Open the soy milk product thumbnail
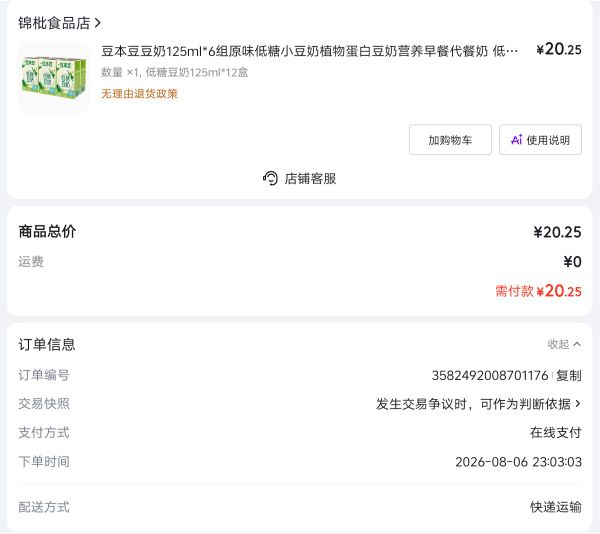This screenshot has height=534, width=600. pos(54,78)
